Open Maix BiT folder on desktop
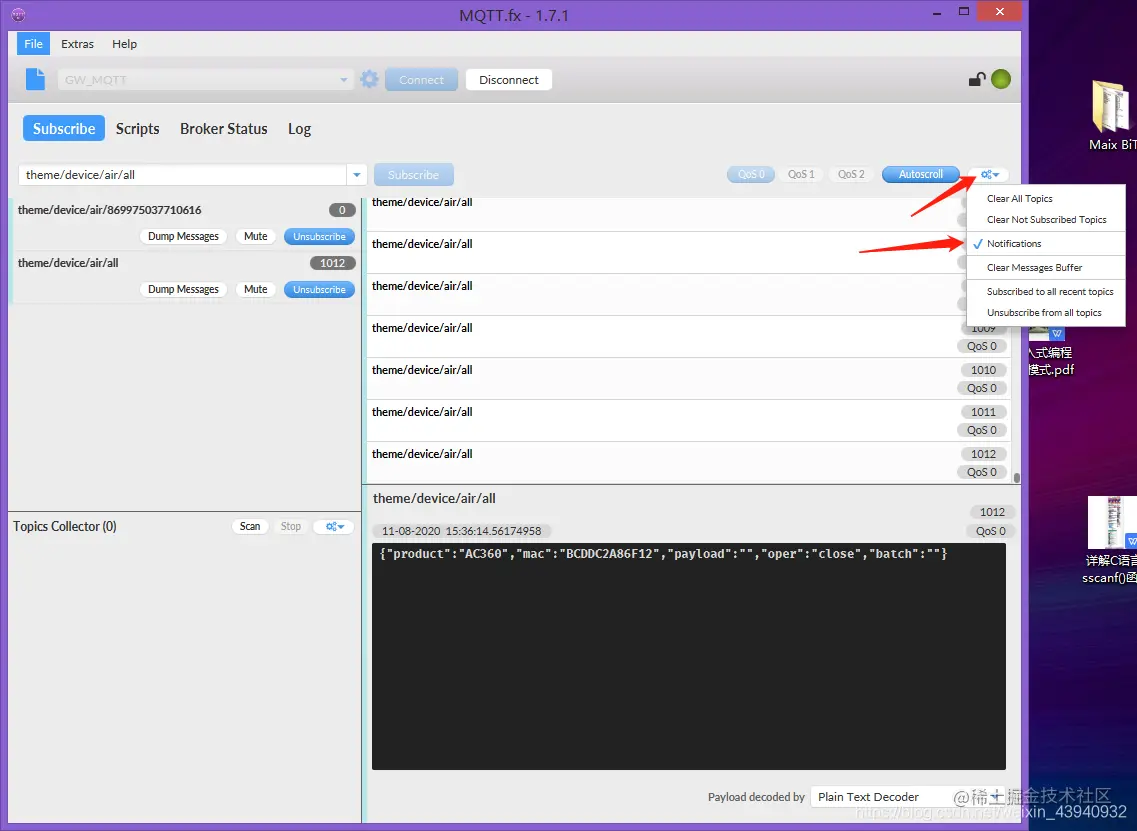Image resolution: width=1137 pixels, height=831 pixels. 1112,116
